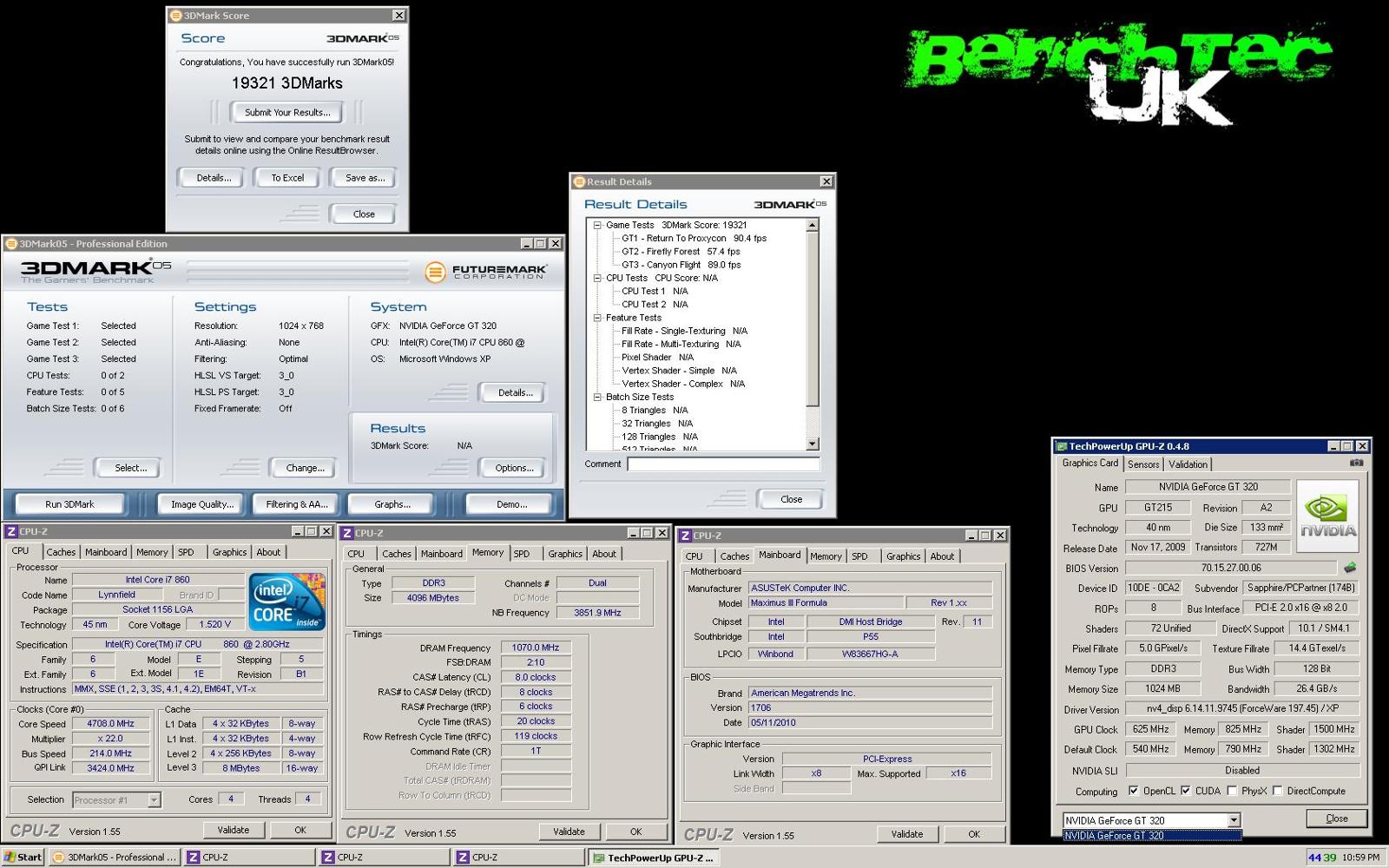Open About tab in first CPU-Z window
Viewport: 1389px width, 868px height.
(268, 552)
